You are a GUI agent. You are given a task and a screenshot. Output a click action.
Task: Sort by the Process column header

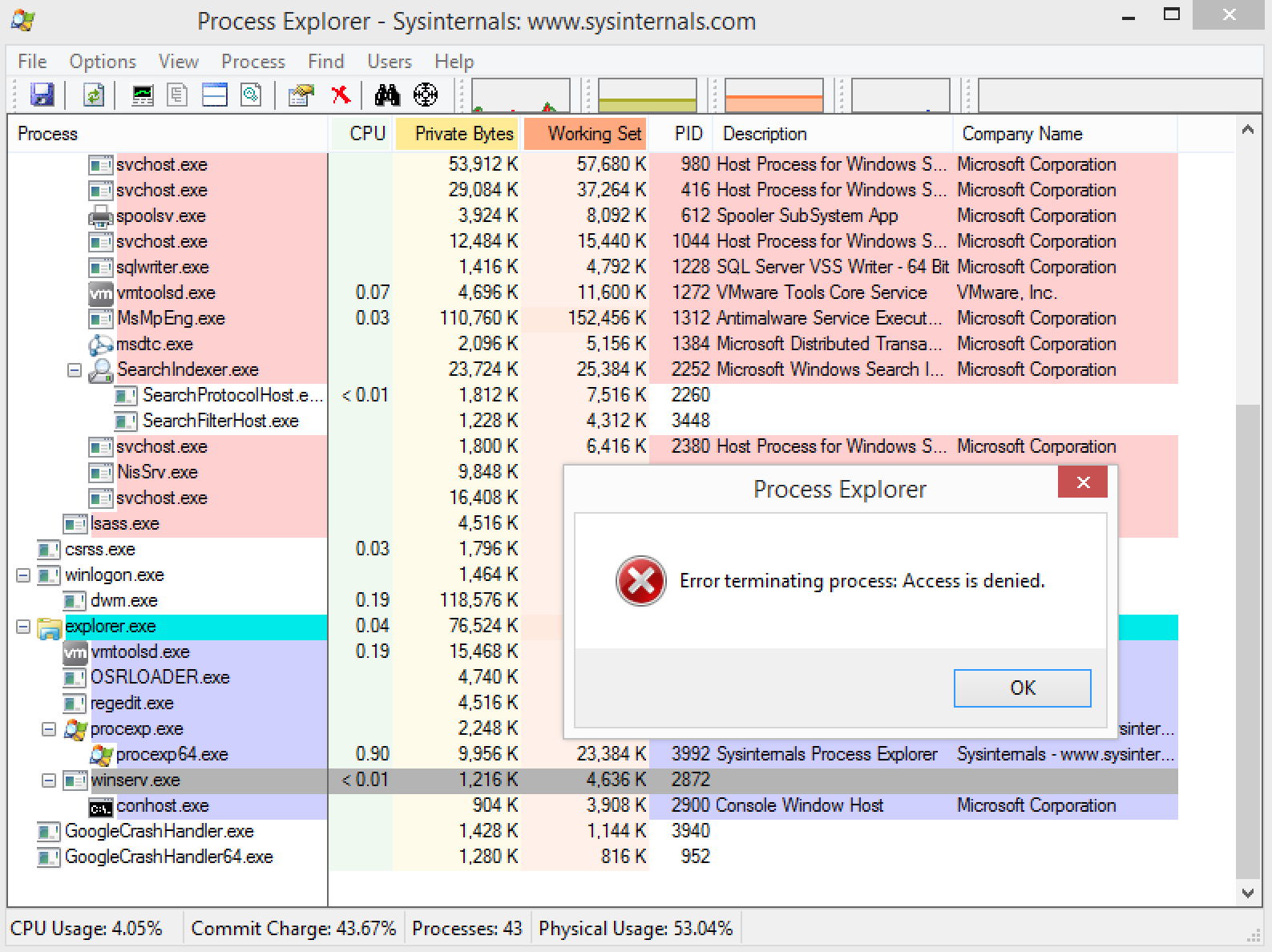(x=168, y=134)
